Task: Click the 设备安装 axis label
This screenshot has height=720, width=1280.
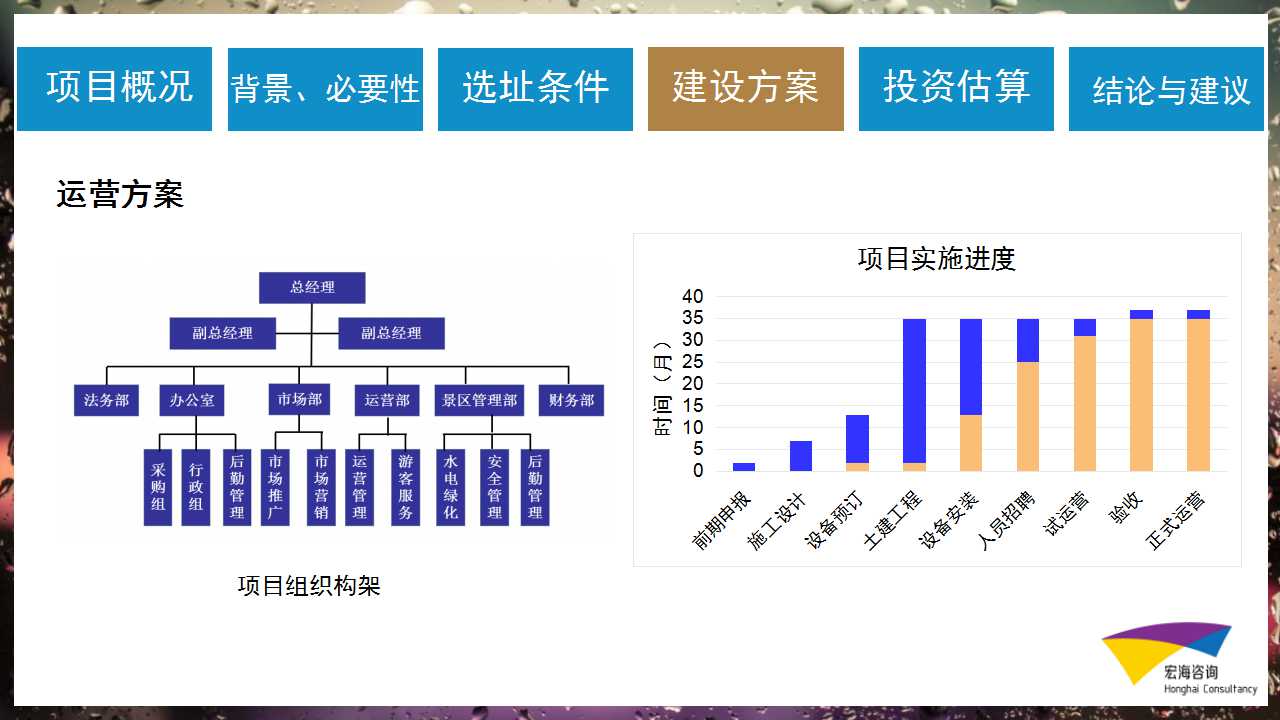Action: 949,521
